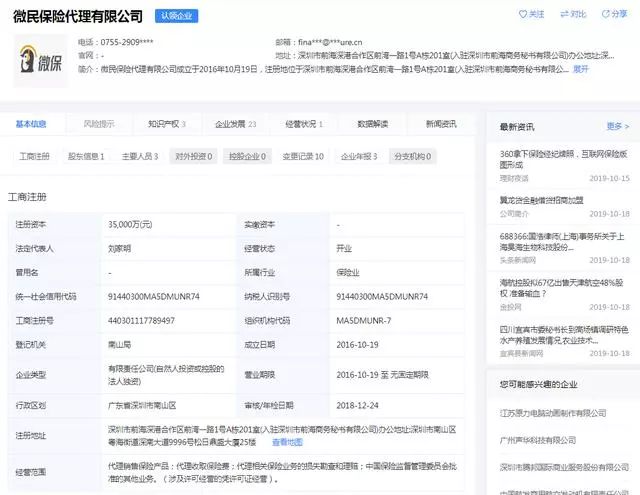Open 江苏原力电脑动画制作有限公司 company link
This screenshot has width=640, height=495.
[x=553, y=413]
